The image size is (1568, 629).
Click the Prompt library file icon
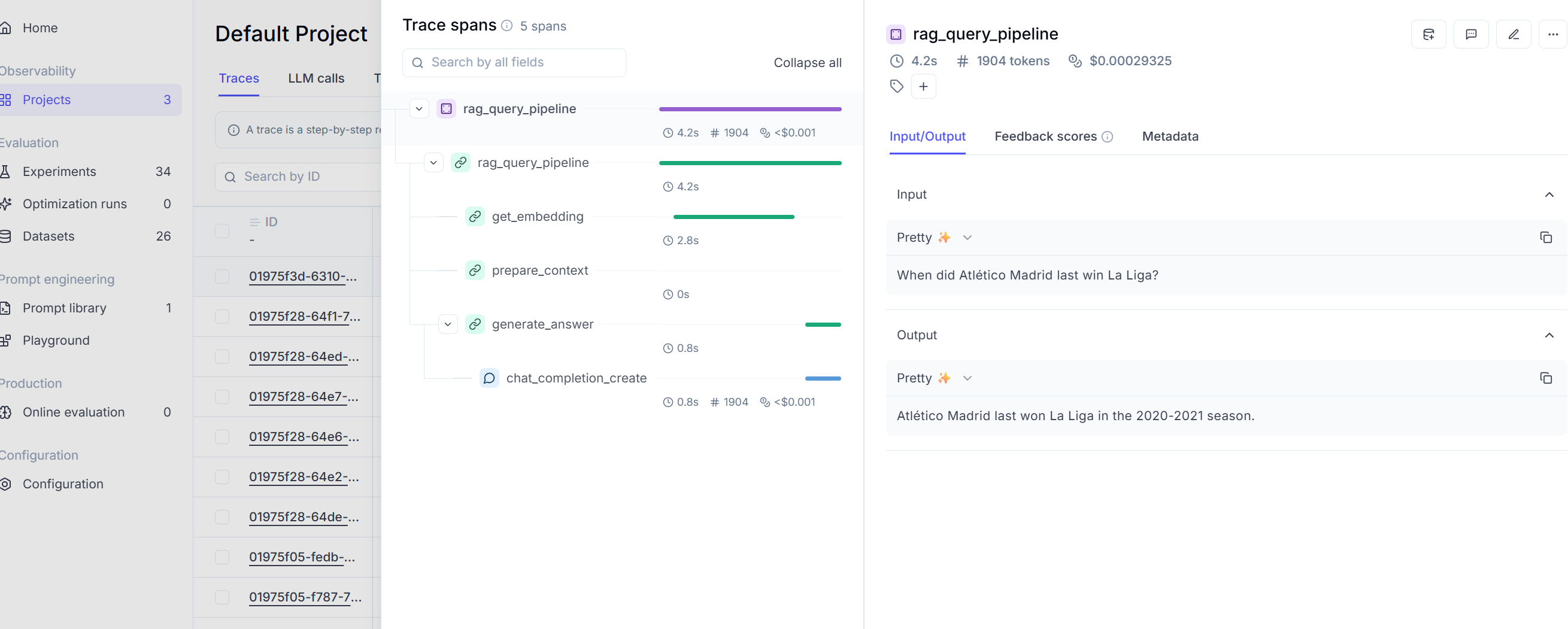5,308
